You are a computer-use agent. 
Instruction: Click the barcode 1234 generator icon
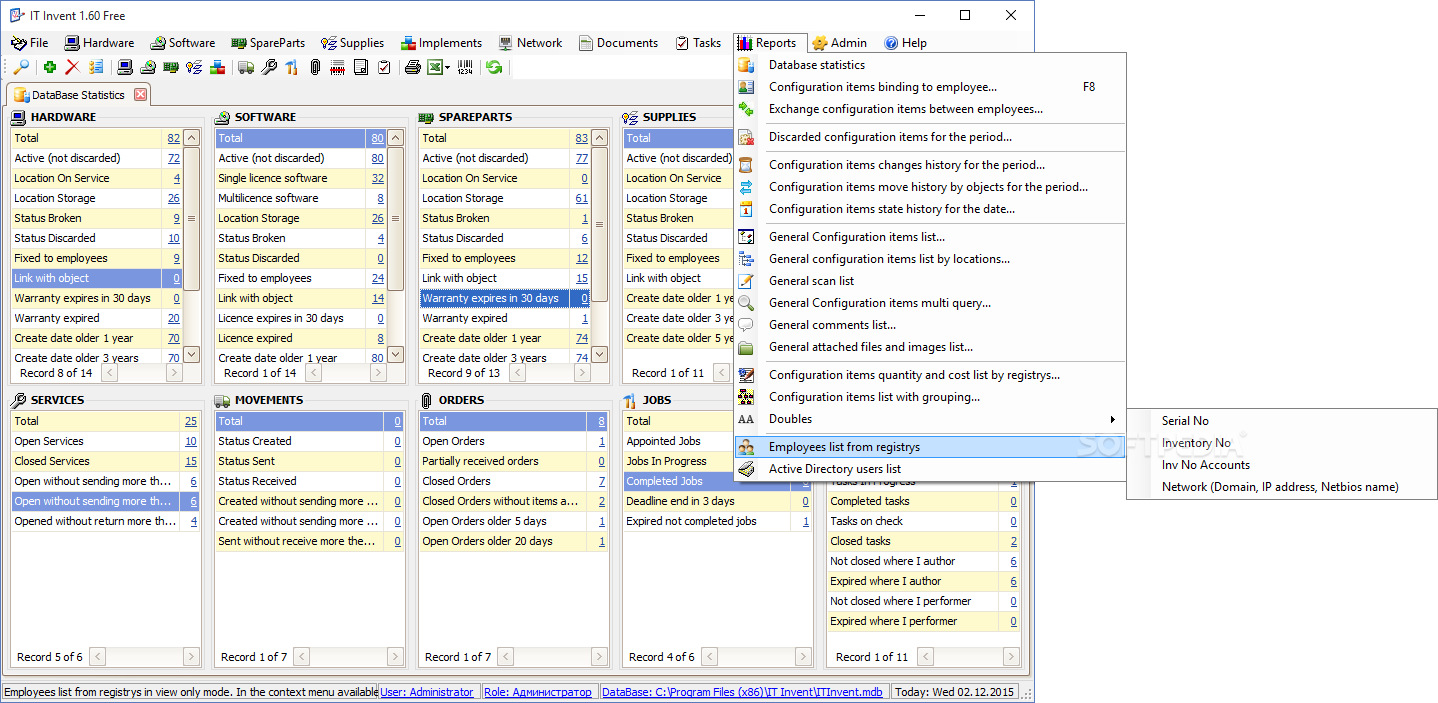(465, 67)
